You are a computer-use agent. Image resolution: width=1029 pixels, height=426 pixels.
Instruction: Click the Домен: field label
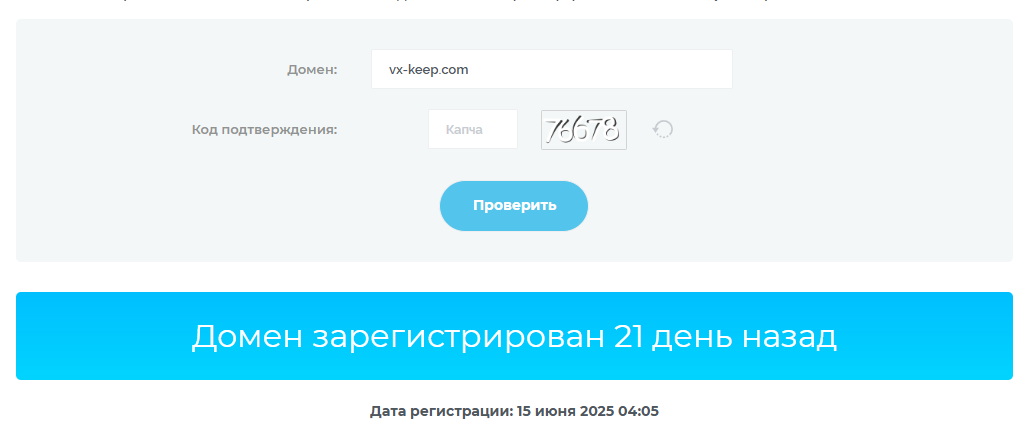(x=312, y=70)
